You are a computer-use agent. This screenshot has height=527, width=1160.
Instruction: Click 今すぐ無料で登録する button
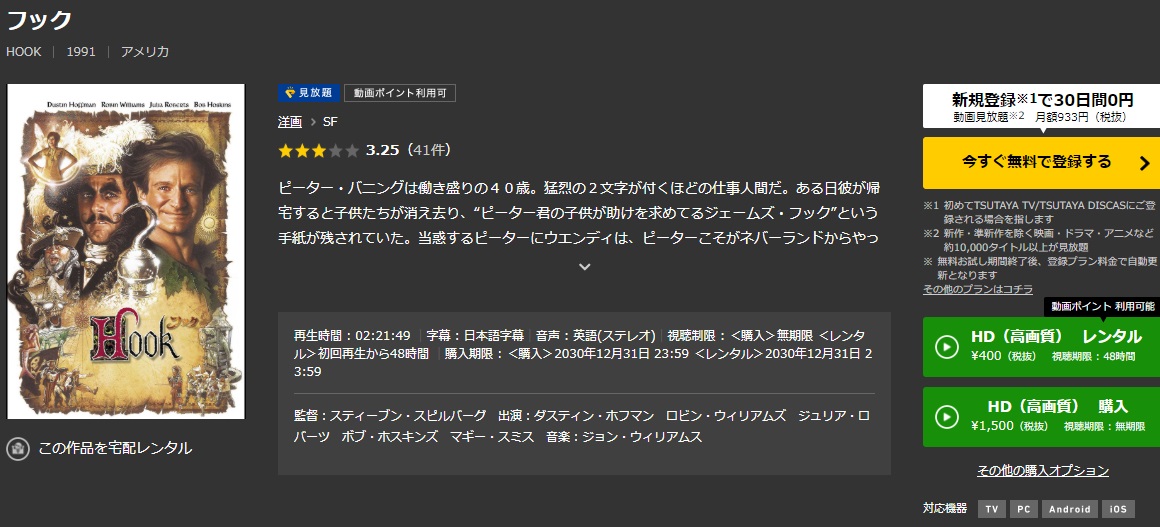1042,163
